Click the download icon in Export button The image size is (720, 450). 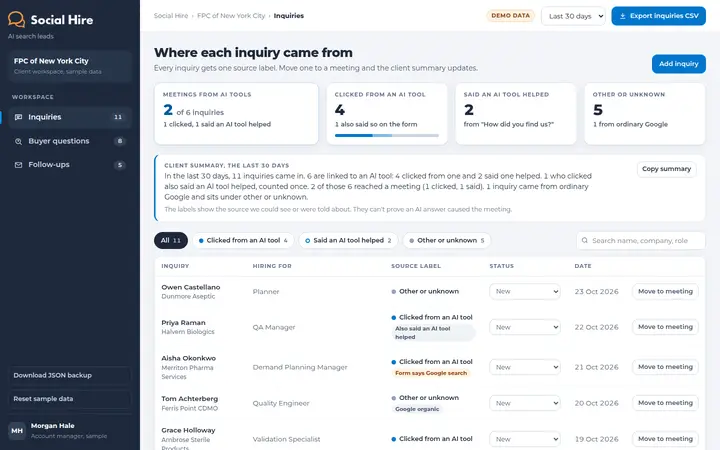(x=623, y=16)
